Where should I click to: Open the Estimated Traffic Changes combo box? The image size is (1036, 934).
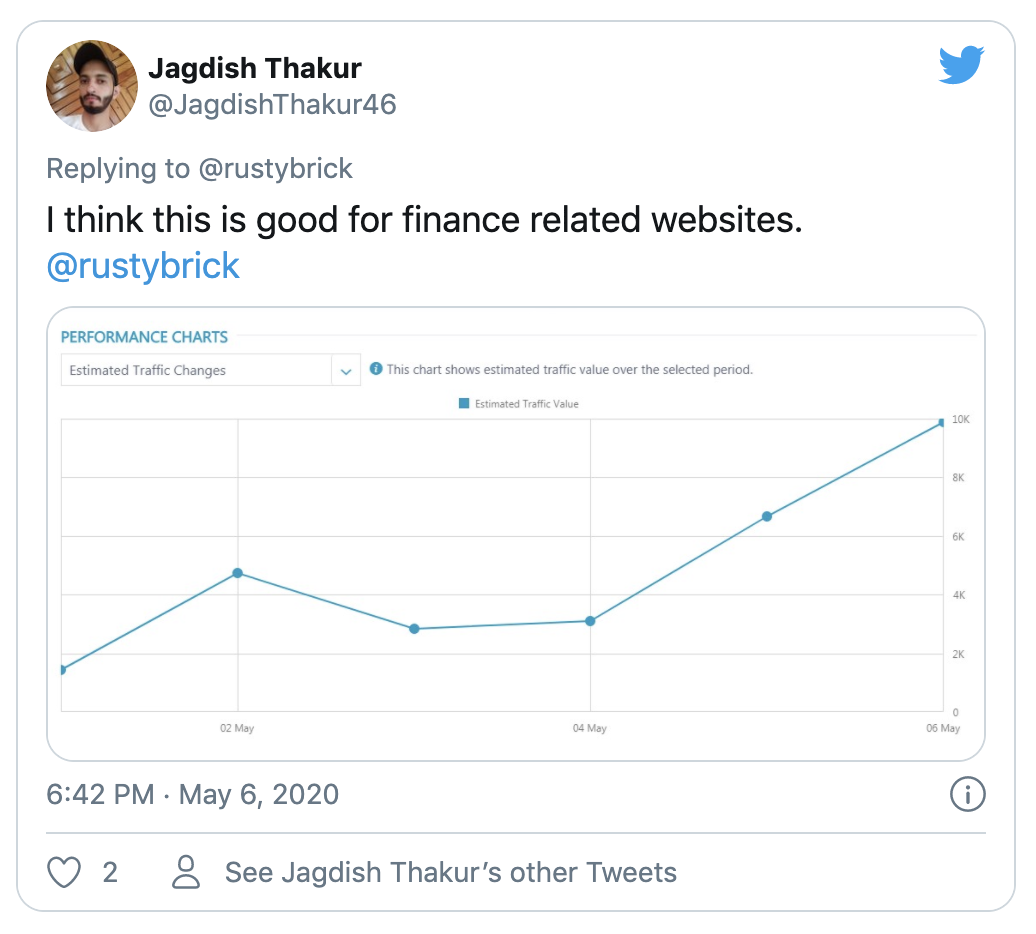(197, 370)
